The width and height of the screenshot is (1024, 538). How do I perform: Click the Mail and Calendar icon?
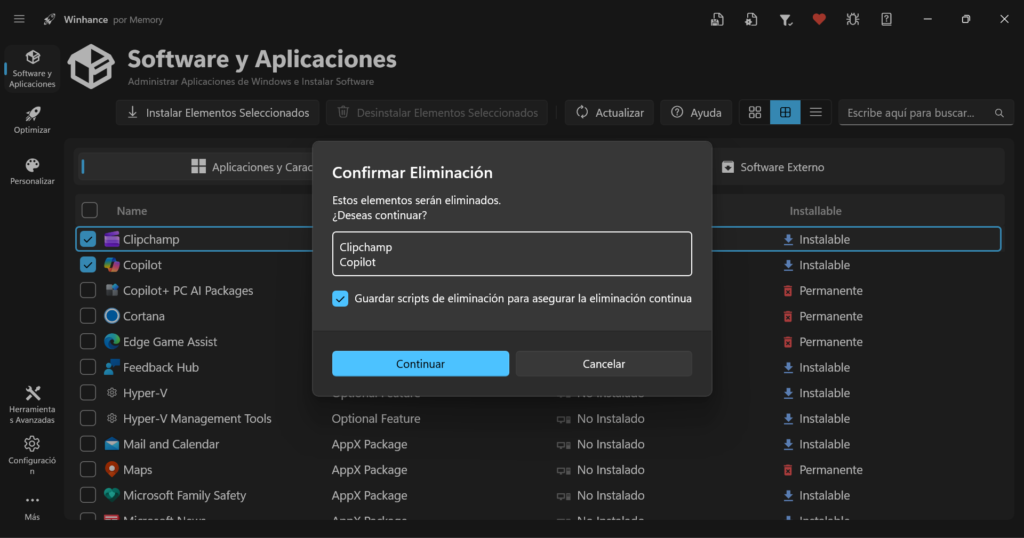(x=112, y=444)
